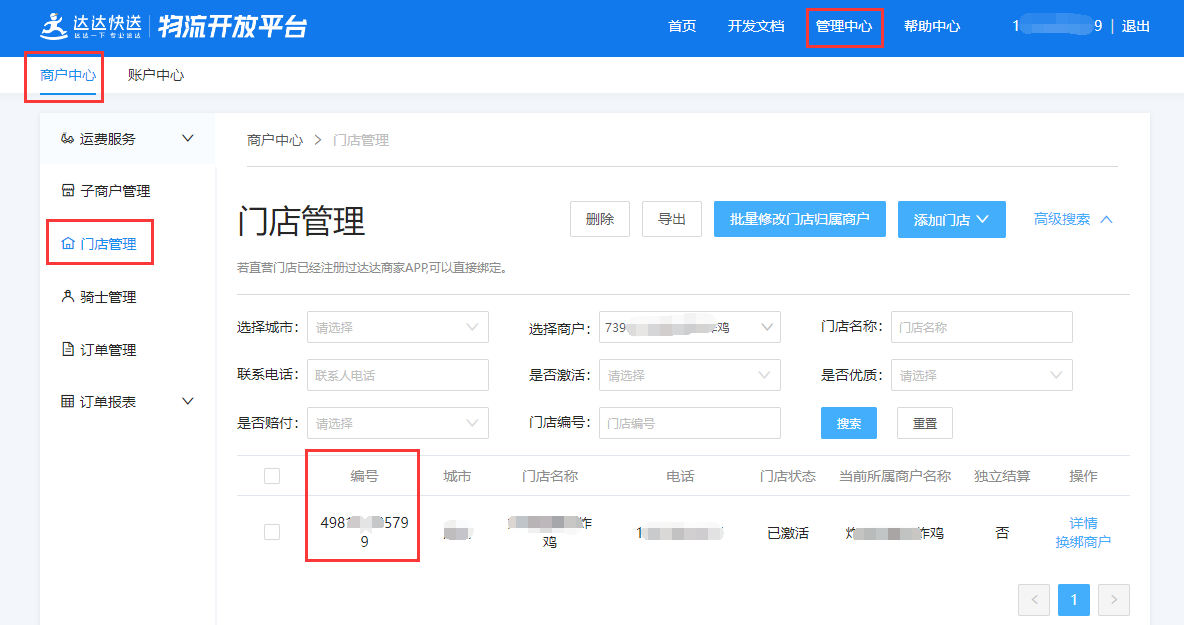Open the 是否激活 dropdown
Image resolution: width=1184 pixels, height=625 pixels.
689,375
